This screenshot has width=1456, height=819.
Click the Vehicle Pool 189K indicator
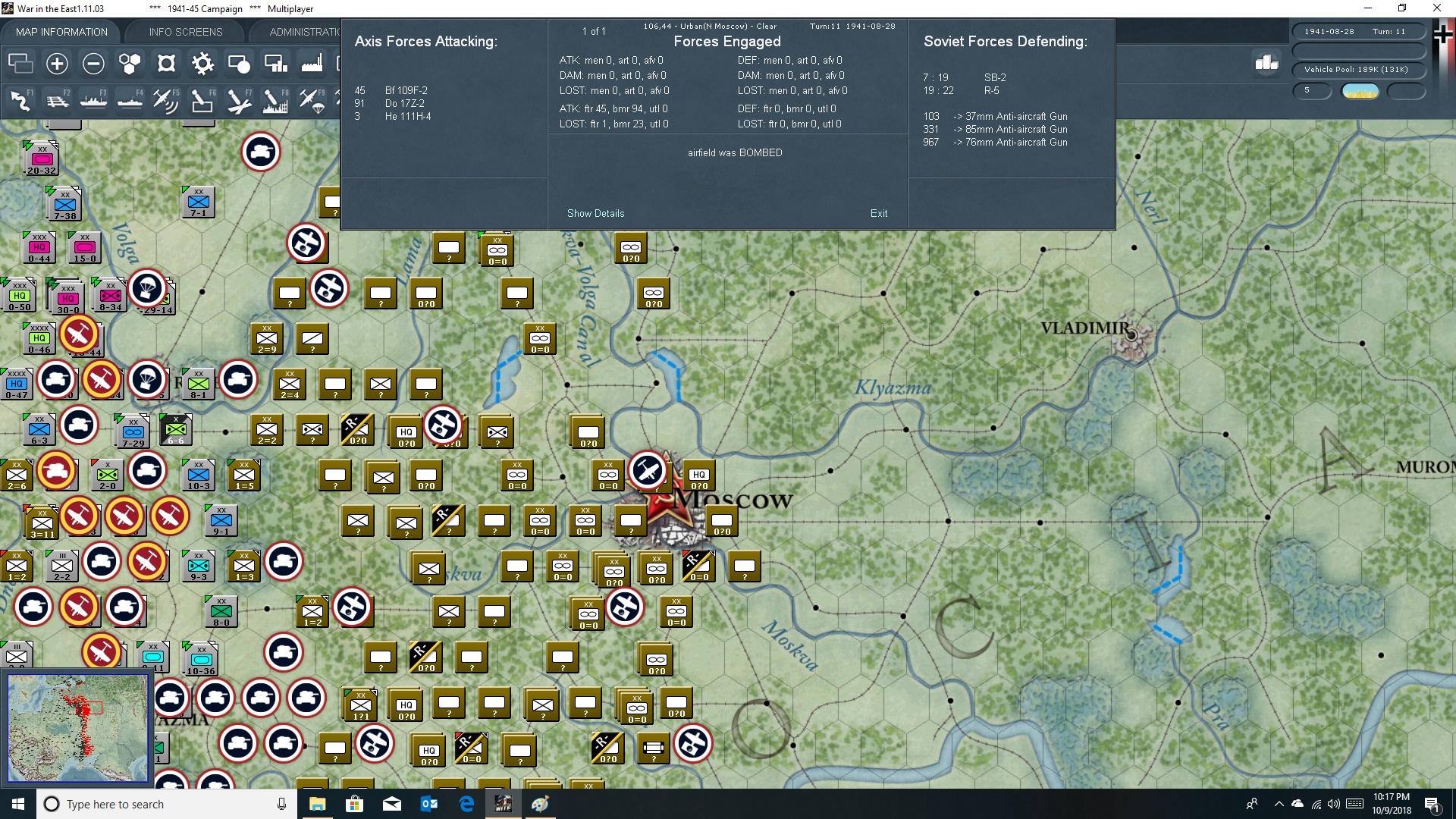coord(1358,69)
